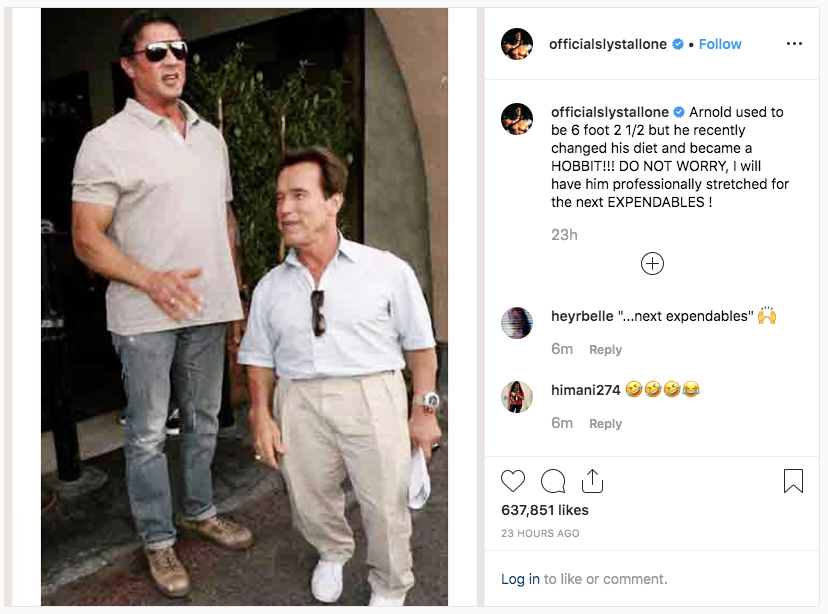Click heyrbelle username link
828x614 pixels.
(583, 316)
